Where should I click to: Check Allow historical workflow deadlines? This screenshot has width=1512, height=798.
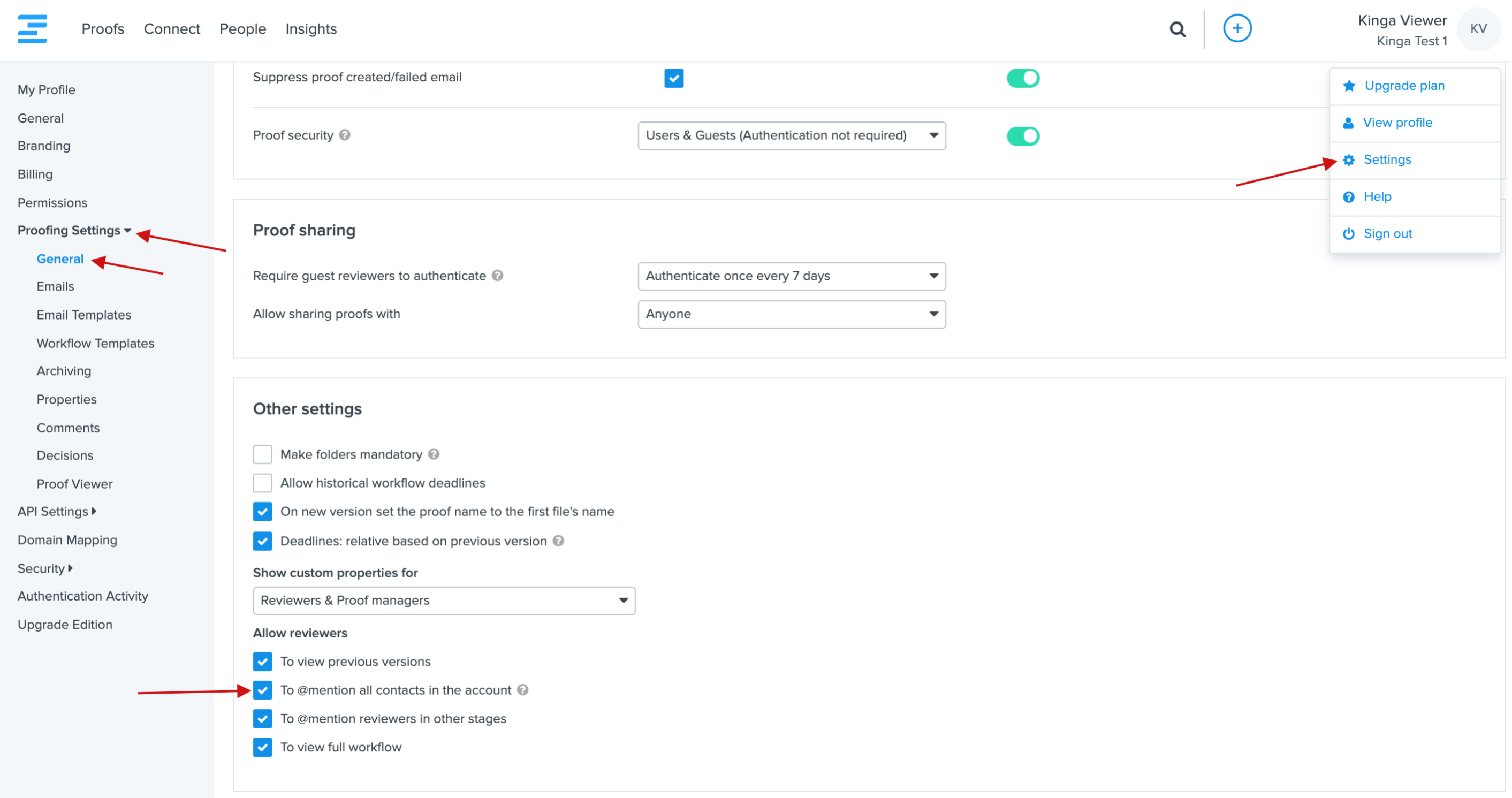tap(262, 483)
